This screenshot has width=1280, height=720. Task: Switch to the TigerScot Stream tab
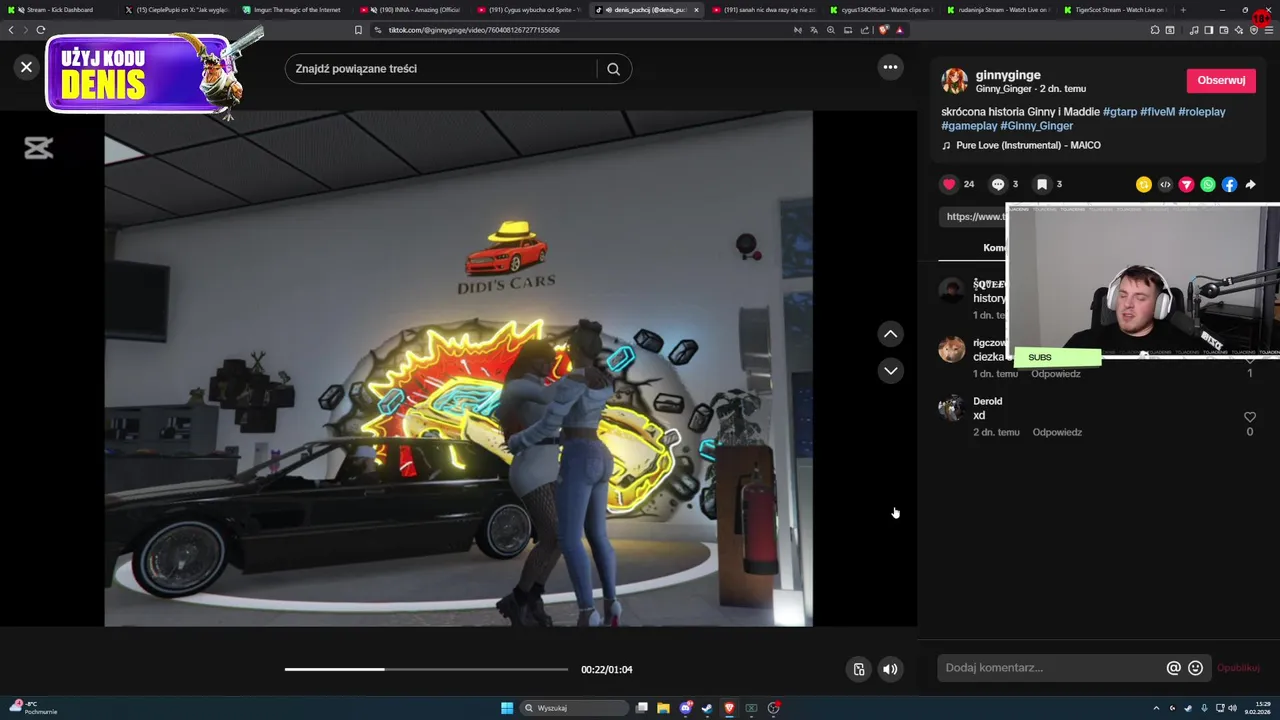point(1116,10)
